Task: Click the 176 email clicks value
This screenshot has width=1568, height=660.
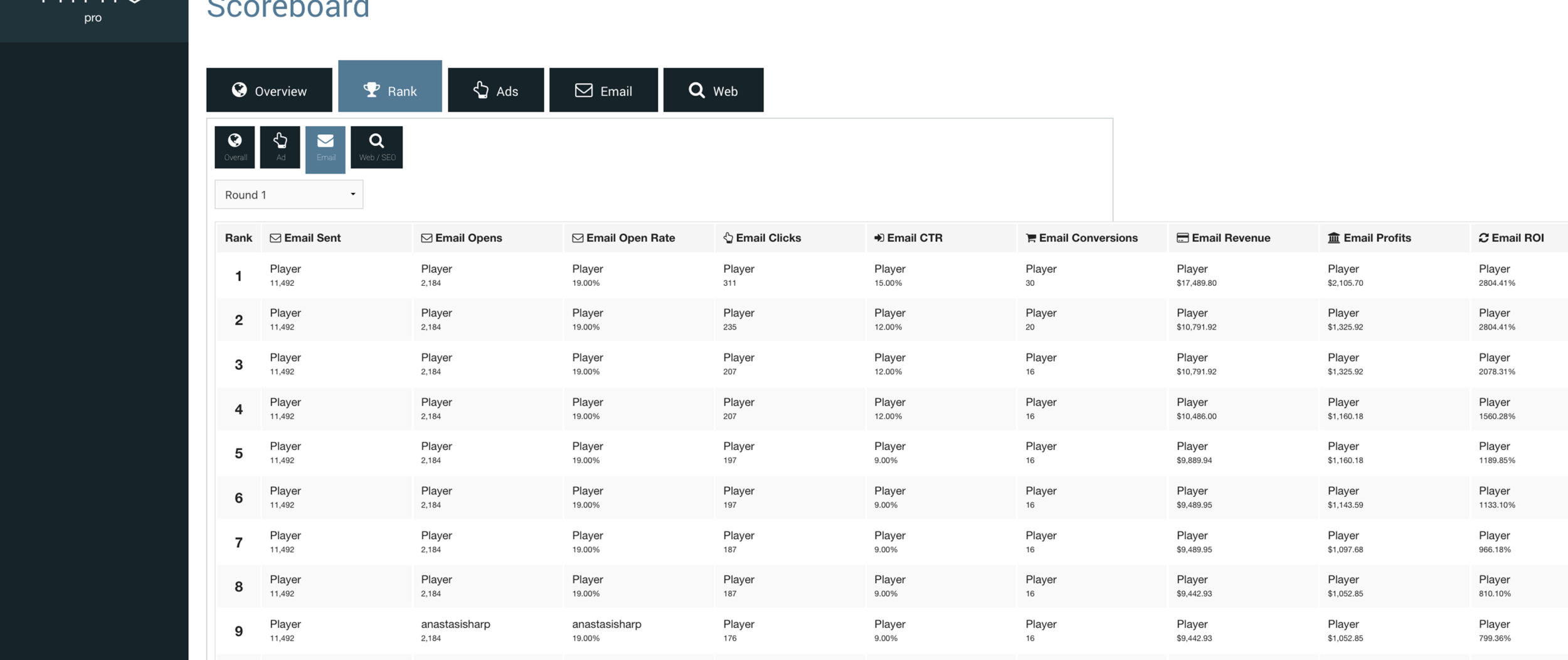Action: tap(729, 638)
